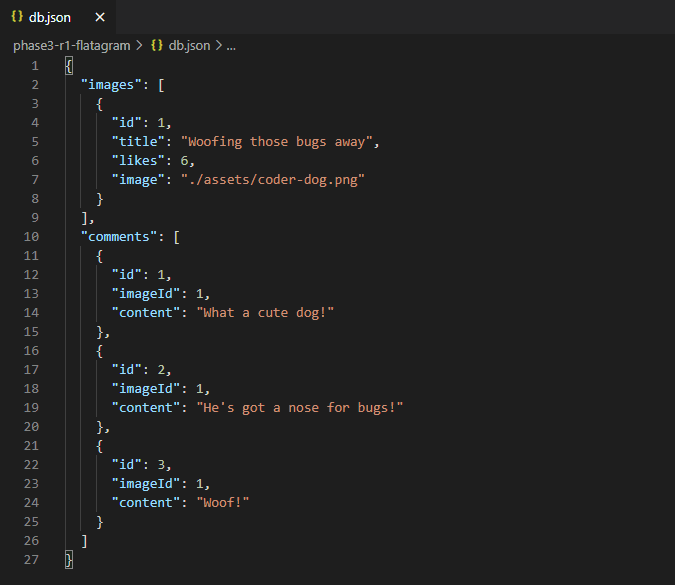Click the "He's got a nose for bugs!" string
The height and width of the screenshot is (585, 675).
tap(300, 408)
